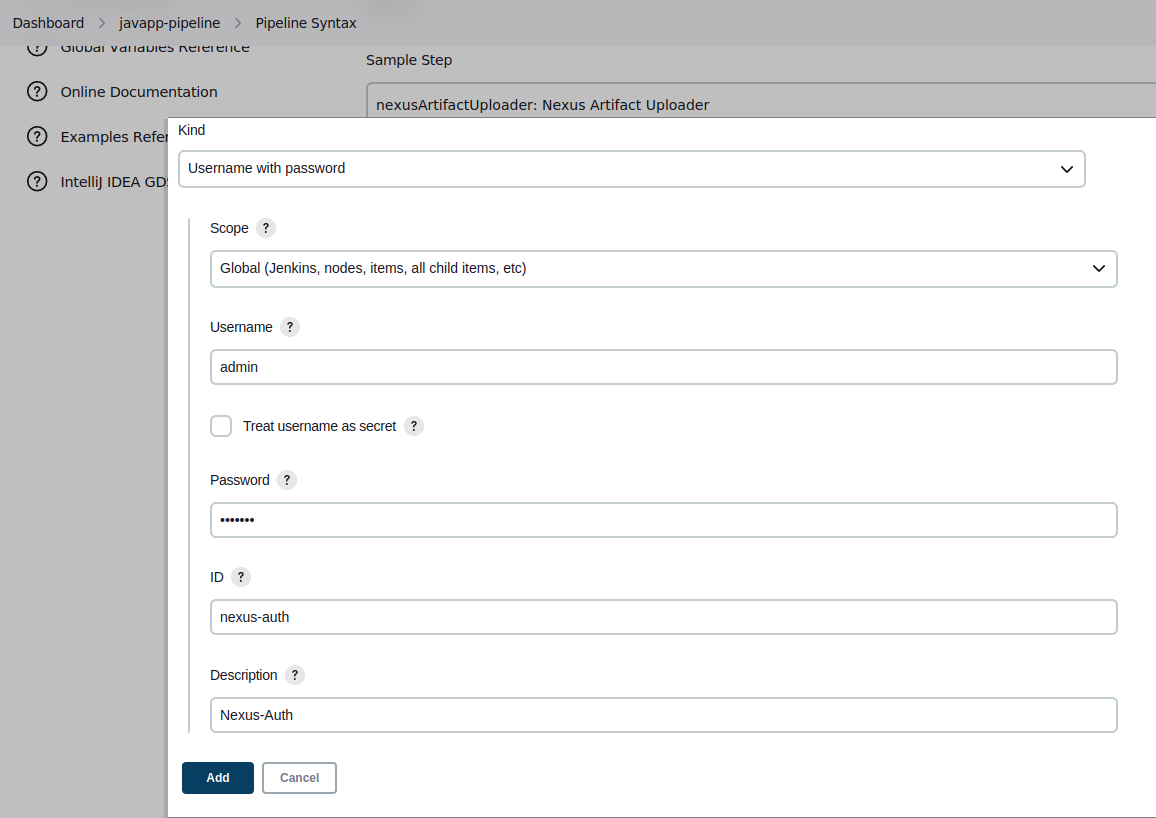Open help for Username field
Image resolution: width=1156 pixels, height=818 pixels.
(290, 327)
